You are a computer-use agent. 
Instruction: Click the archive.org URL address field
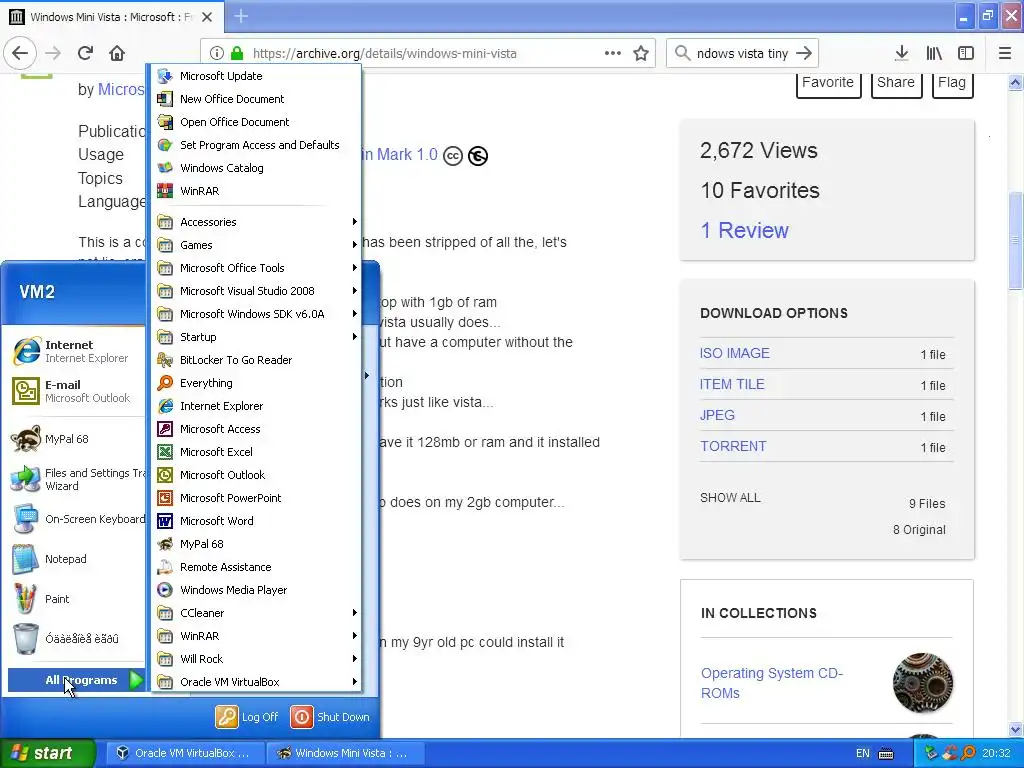[426, 54]
